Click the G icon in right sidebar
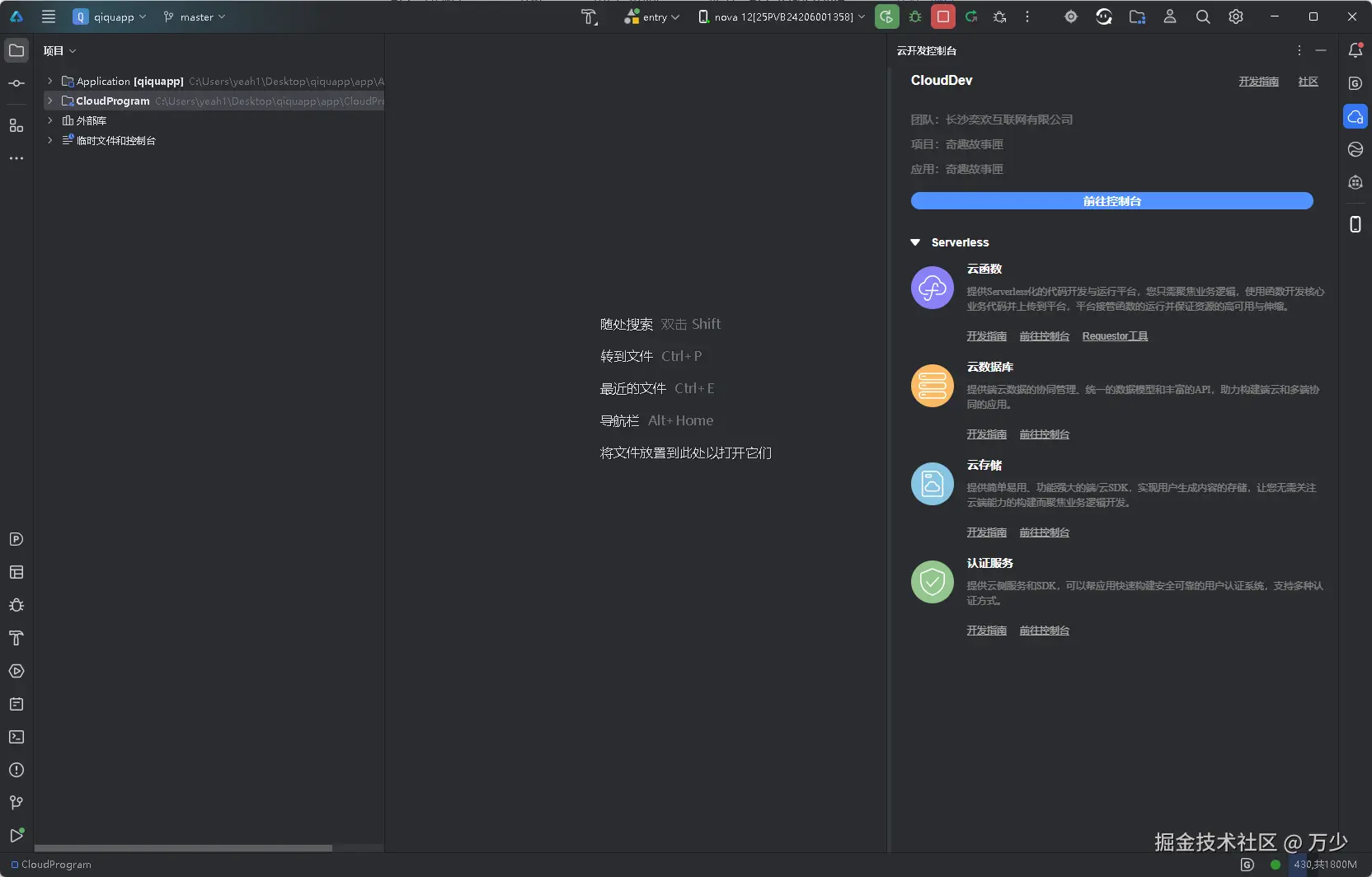The width and height of the screenshot is (1372, 877). (x=1356, y=83)
